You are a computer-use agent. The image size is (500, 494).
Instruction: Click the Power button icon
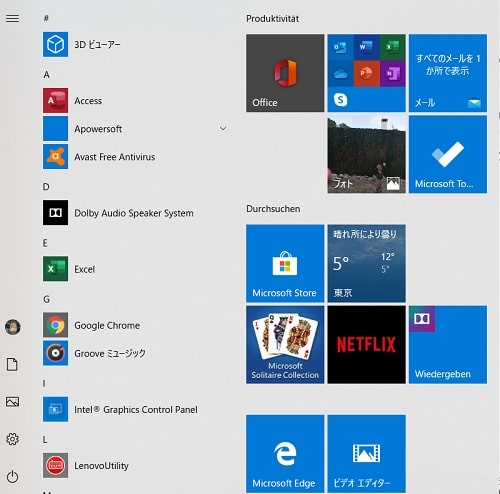[12, 477]
